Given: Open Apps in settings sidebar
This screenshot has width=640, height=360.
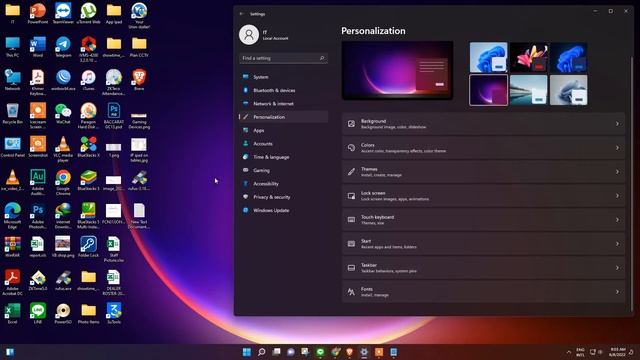Looking at the screenshot, I should point(283,130).
